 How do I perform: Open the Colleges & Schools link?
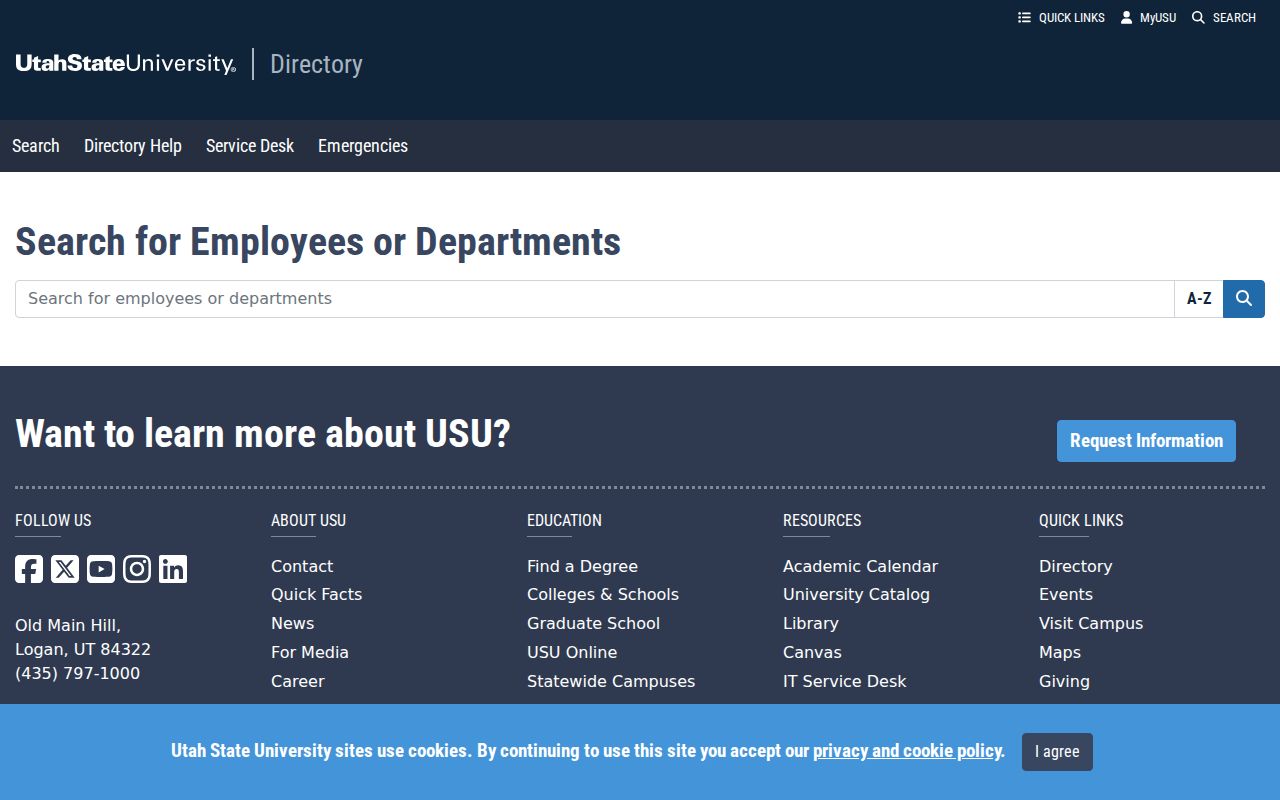click(603, 594)
